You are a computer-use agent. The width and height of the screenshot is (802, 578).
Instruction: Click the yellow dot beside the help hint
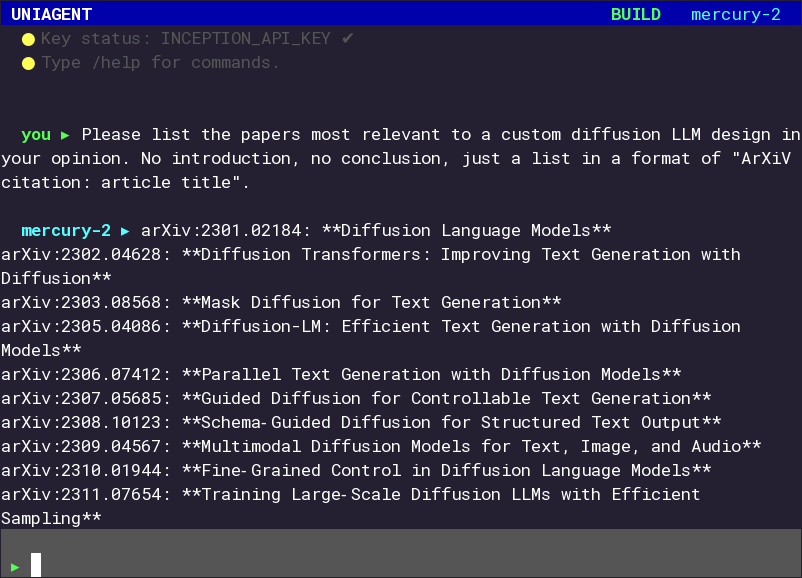click(28, 62)
